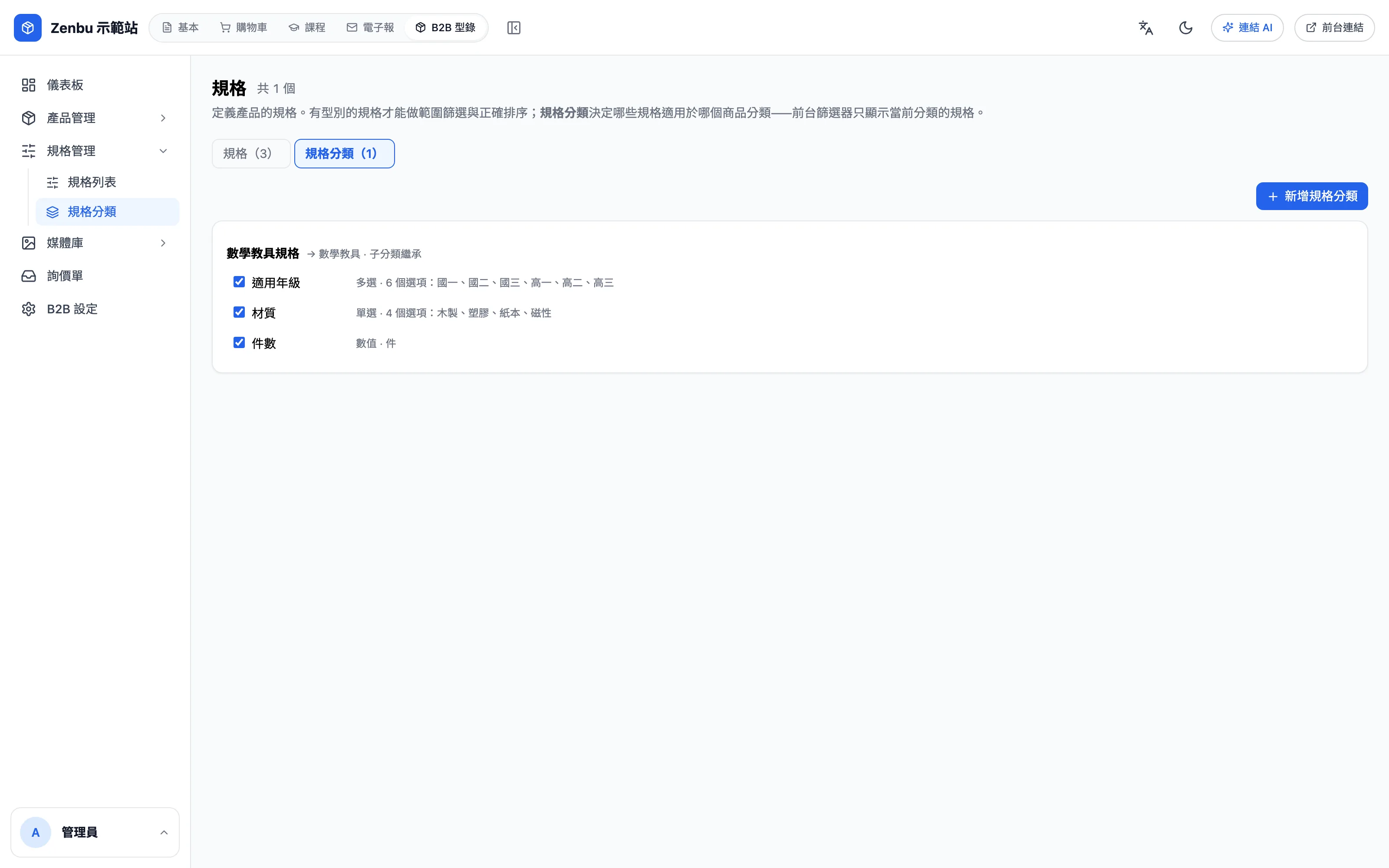1389x868 pixels.
Task: Select the B2B 型錄 tab
Action: pos(445,27)
